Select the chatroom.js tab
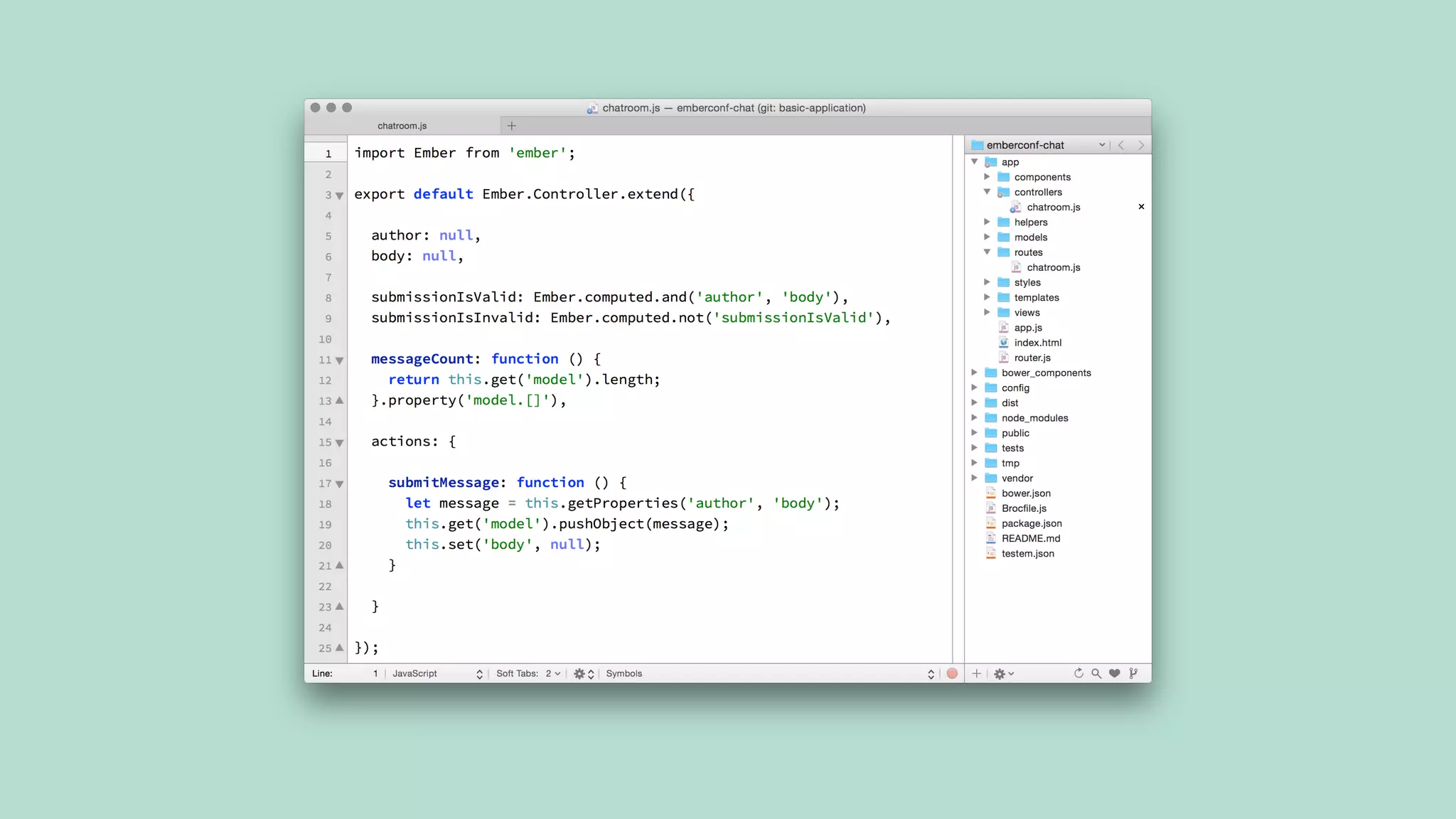This screenshot has width=1456, height=819. tap(402, 126)
